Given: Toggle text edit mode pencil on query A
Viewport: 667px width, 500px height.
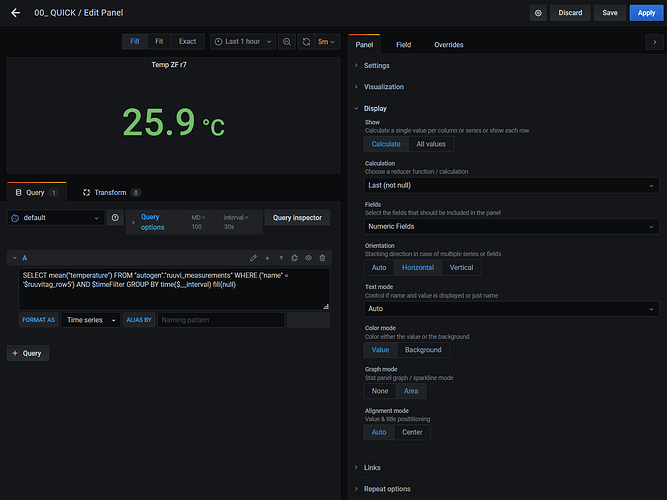Looking at the screenshot, I should (254, 258).
